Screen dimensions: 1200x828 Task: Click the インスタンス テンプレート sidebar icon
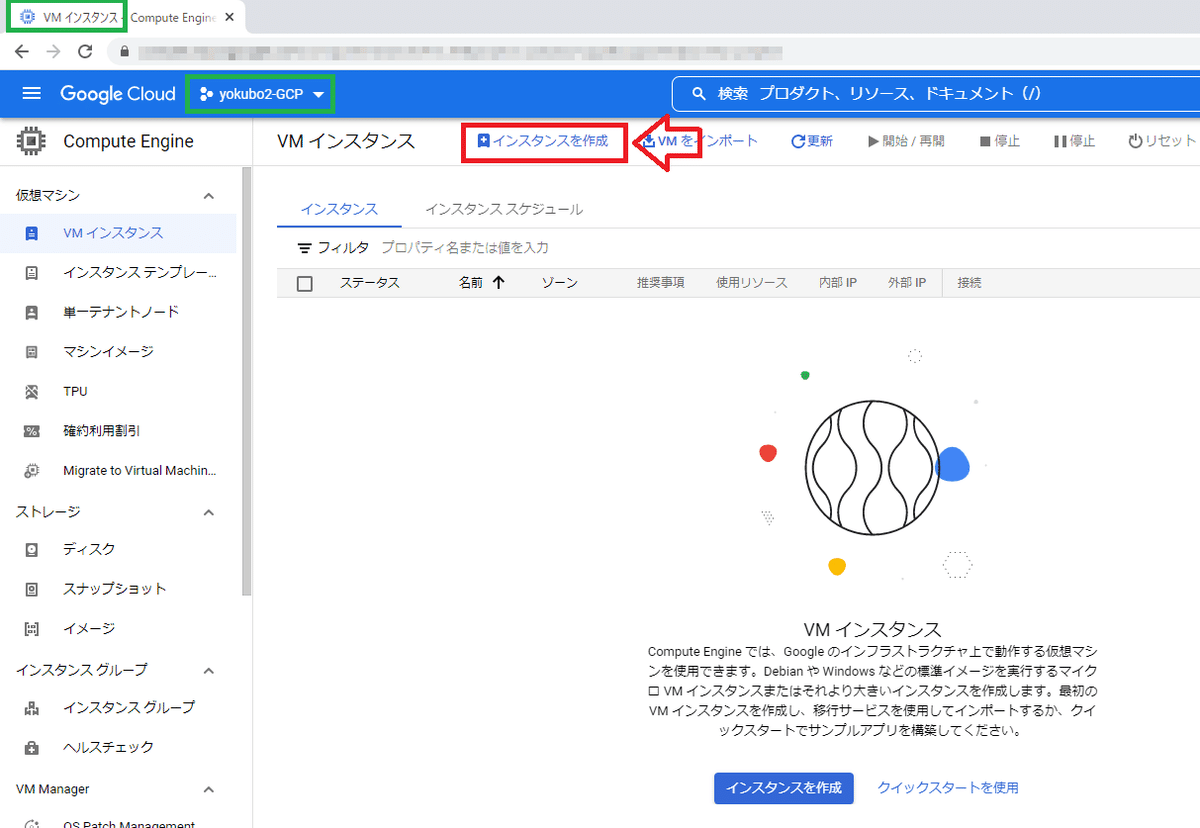point(31,273)
